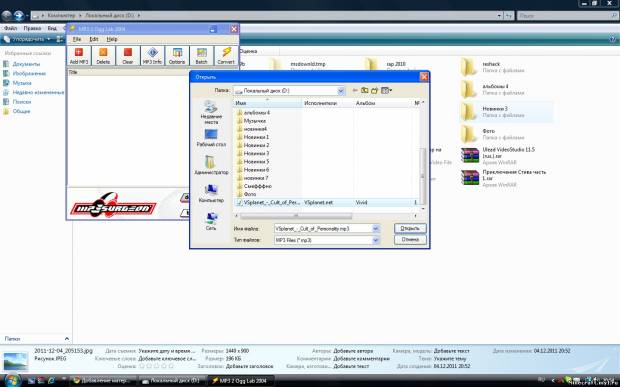Viewport: 620px width, 387px height.
Task: Select folder Новинки 5 in dialog list
Action: tap(253, 161)
